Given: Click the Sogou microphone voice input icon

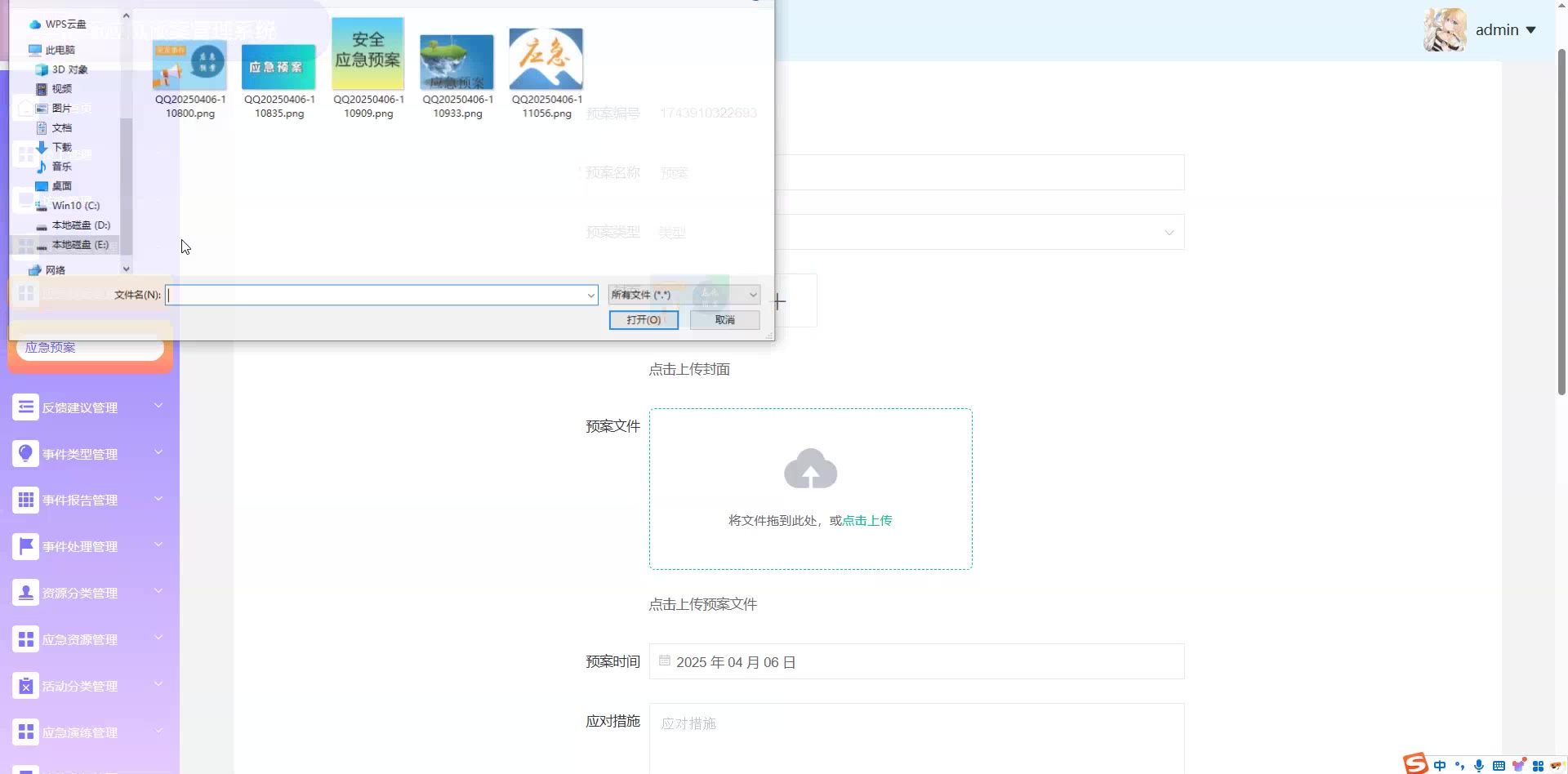Looking at the screenshot, I should (x=1479, y=766).
